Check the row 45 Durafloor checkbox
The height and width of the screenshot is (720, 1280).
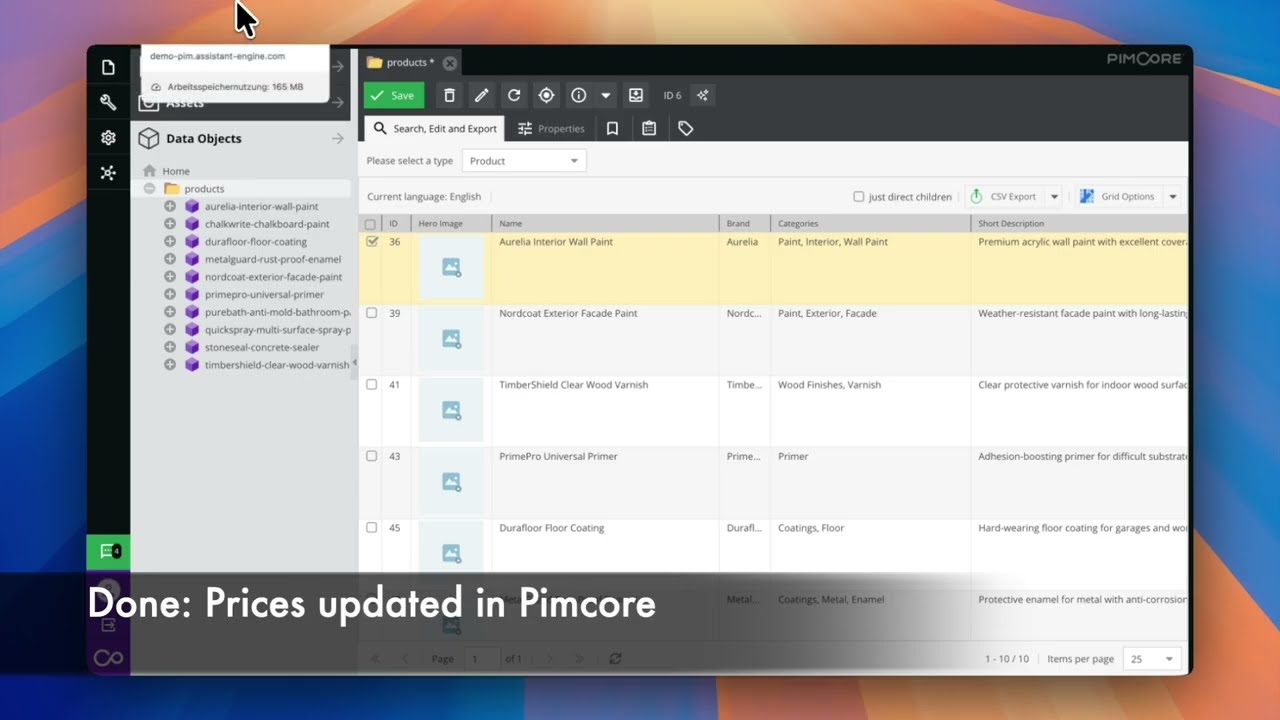(x=372, y=527)
